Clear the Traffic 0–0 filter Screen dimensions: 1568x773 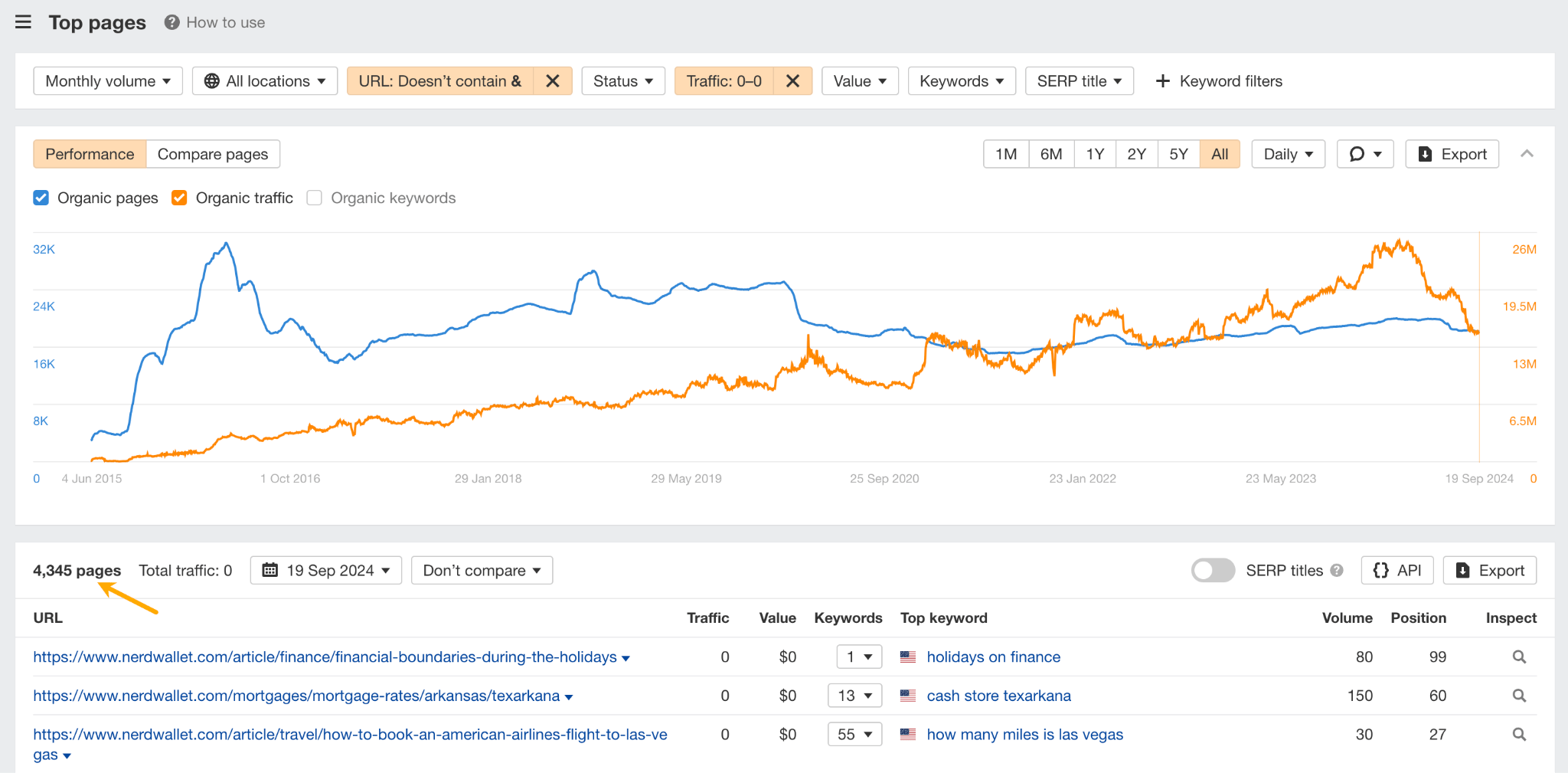pyautogui.click(x=792, y=81)
